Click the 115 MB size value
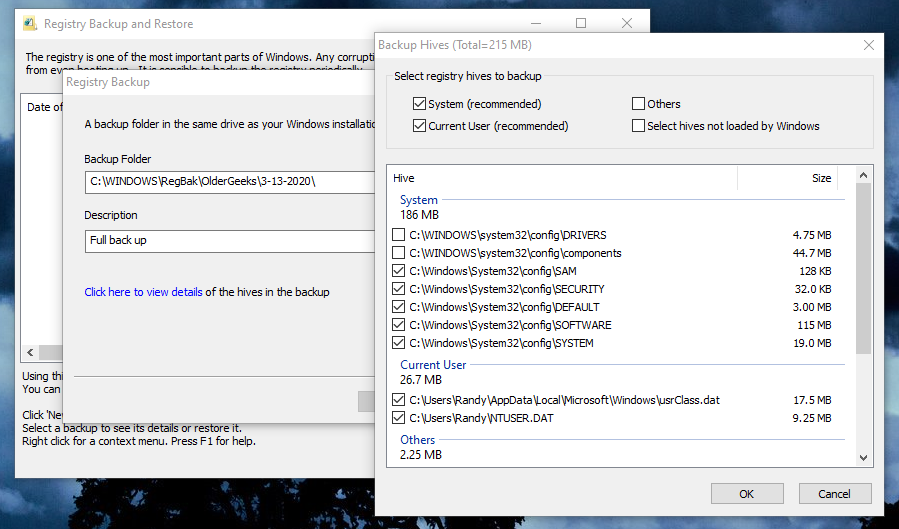 pyautogui.click(x=814, y=325)
